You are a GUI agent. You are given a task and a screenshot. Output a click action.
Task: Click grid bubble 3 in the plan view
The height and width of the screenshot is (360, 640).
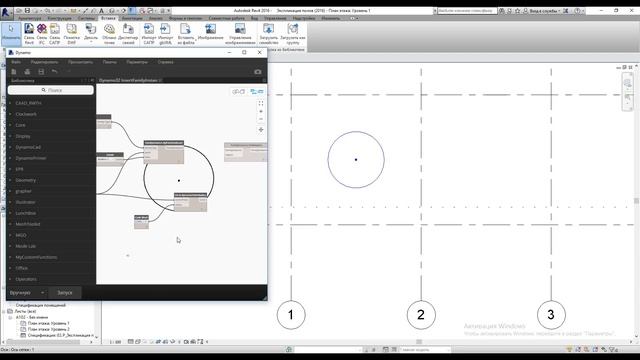551,315
